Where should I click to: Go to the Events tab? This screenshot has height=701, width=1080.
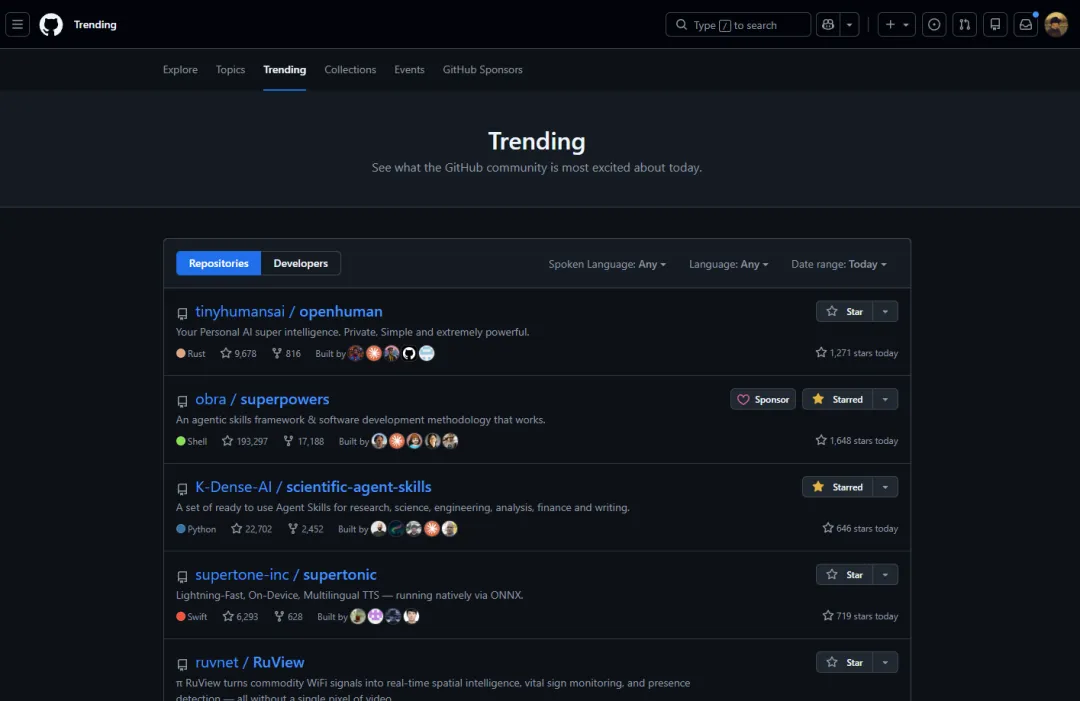[x=409, y=70]
